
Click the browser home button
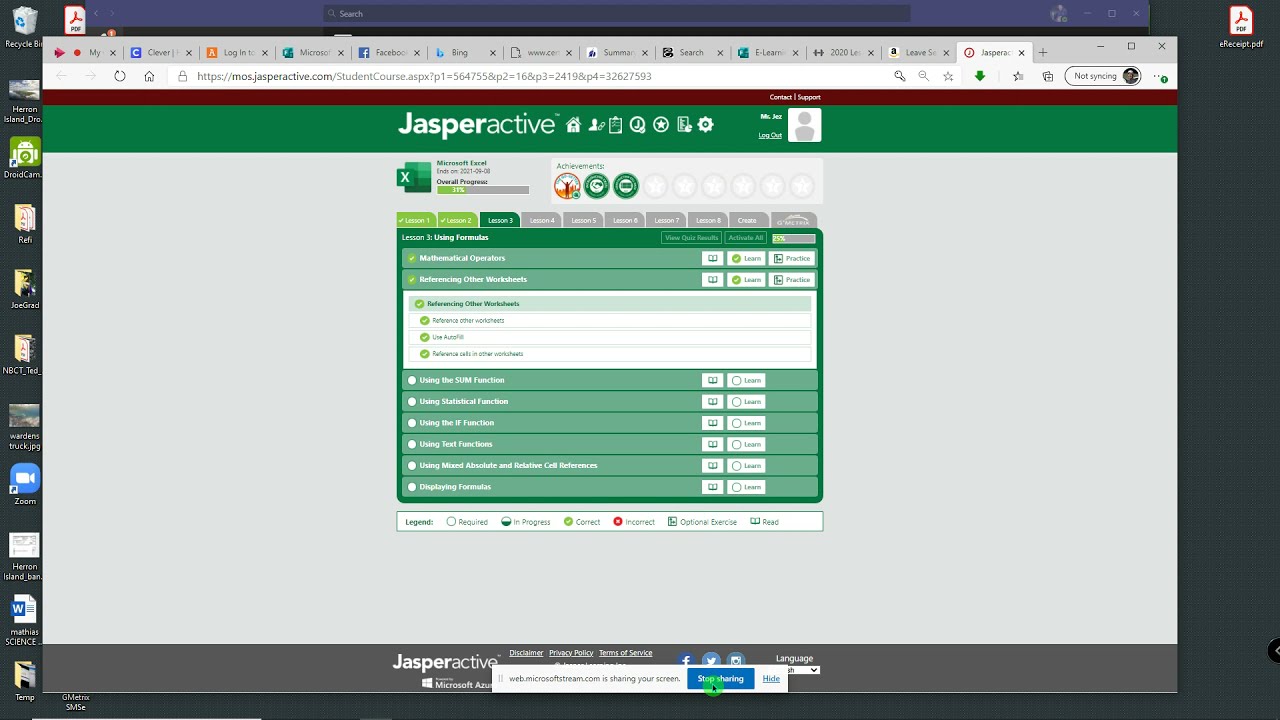pyautogui.click(x=149, y=76)
